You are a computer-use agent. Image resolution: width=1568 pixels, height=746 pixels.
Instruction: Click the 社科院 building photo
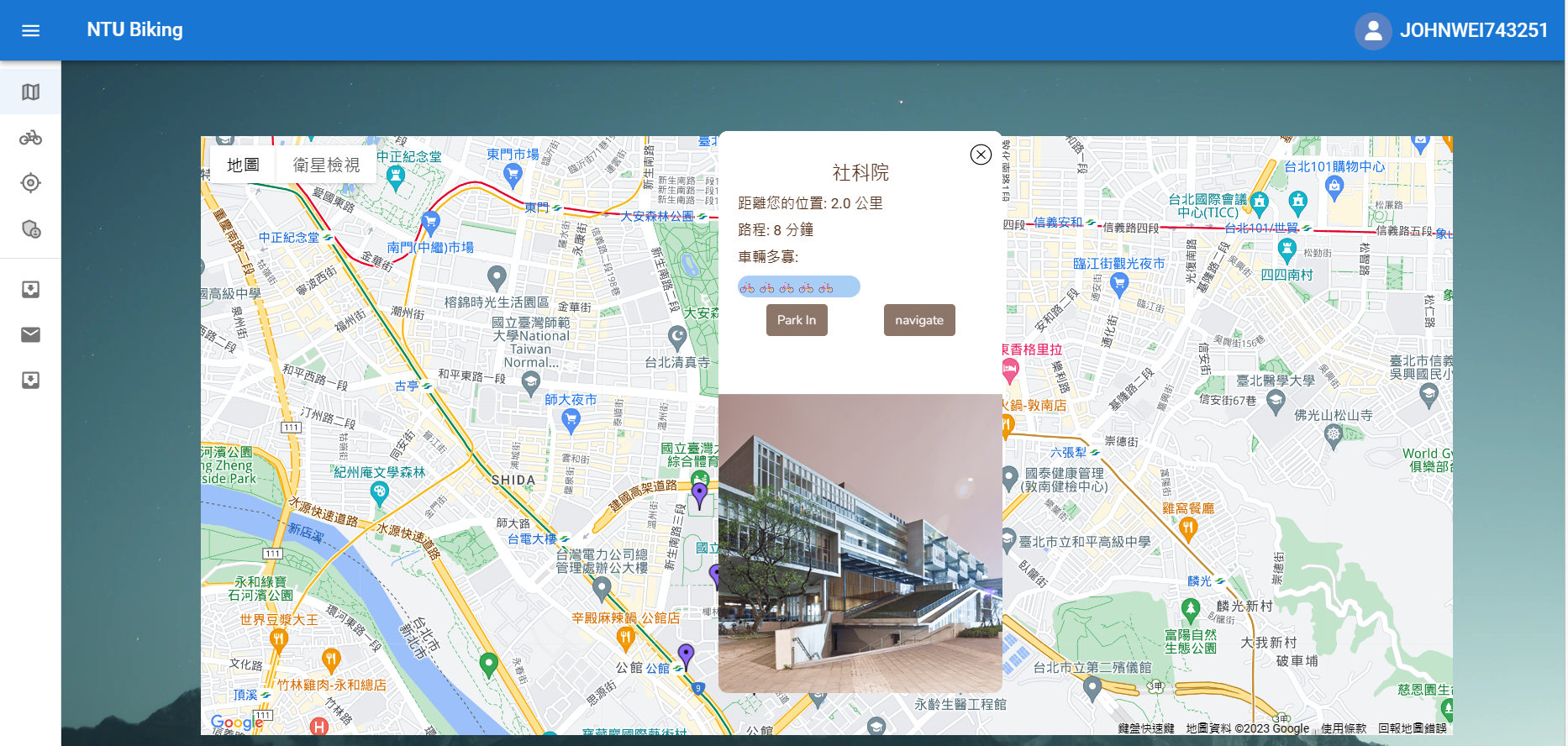860,544
